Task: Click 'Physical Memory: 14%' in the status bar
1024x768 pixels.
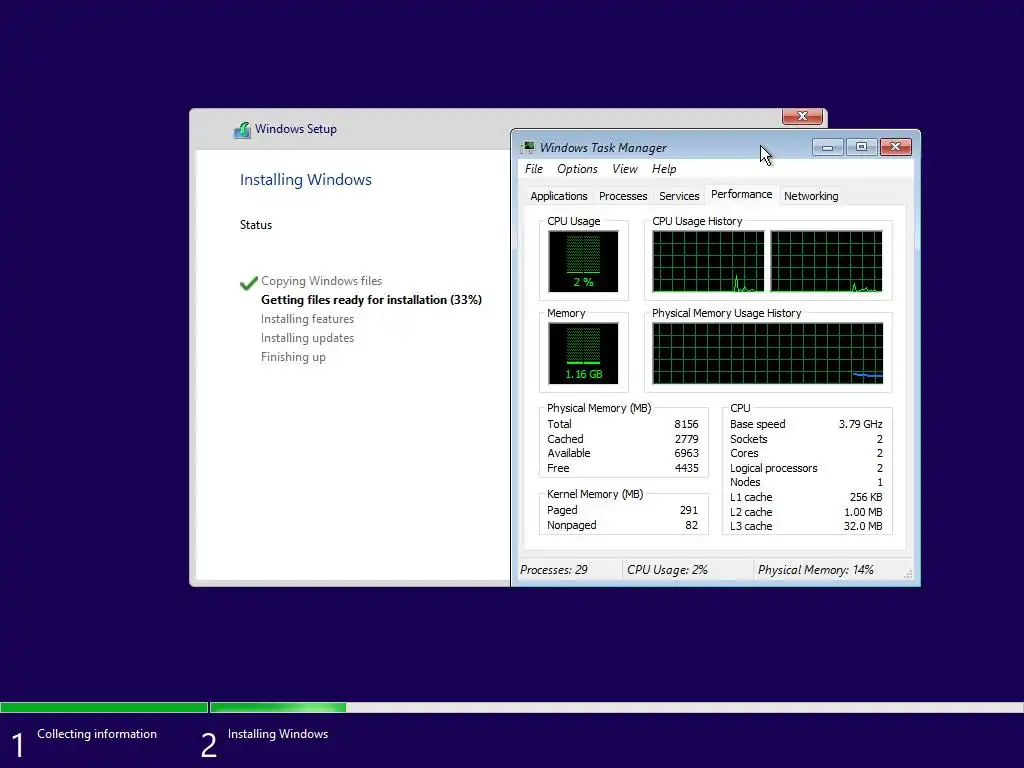Action: [x=815, y=570]
